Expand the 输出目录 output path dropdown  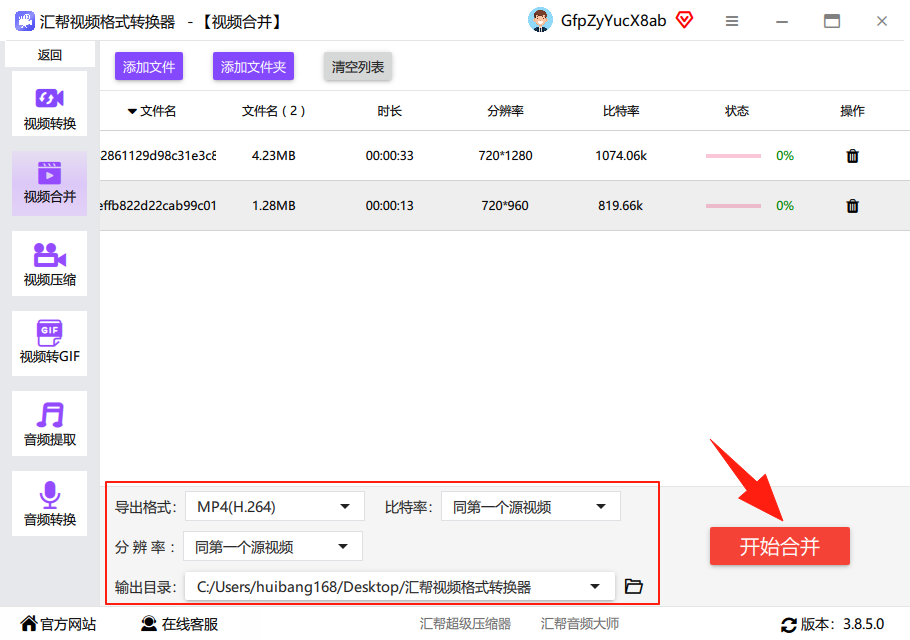[x=399, y=587]
